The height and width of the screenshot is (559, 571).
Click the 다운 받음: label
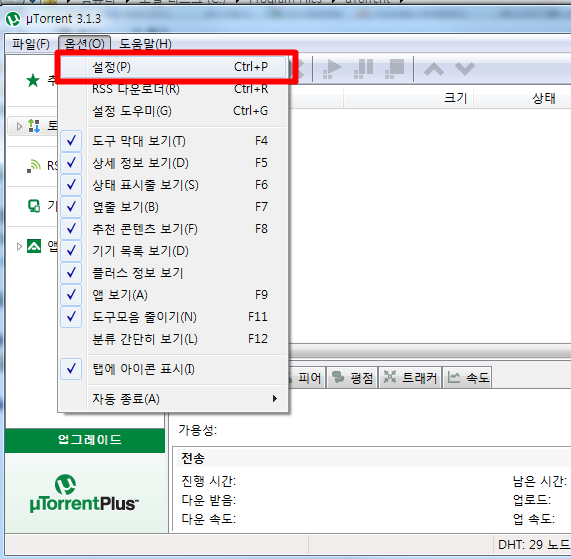pos(209,500)
